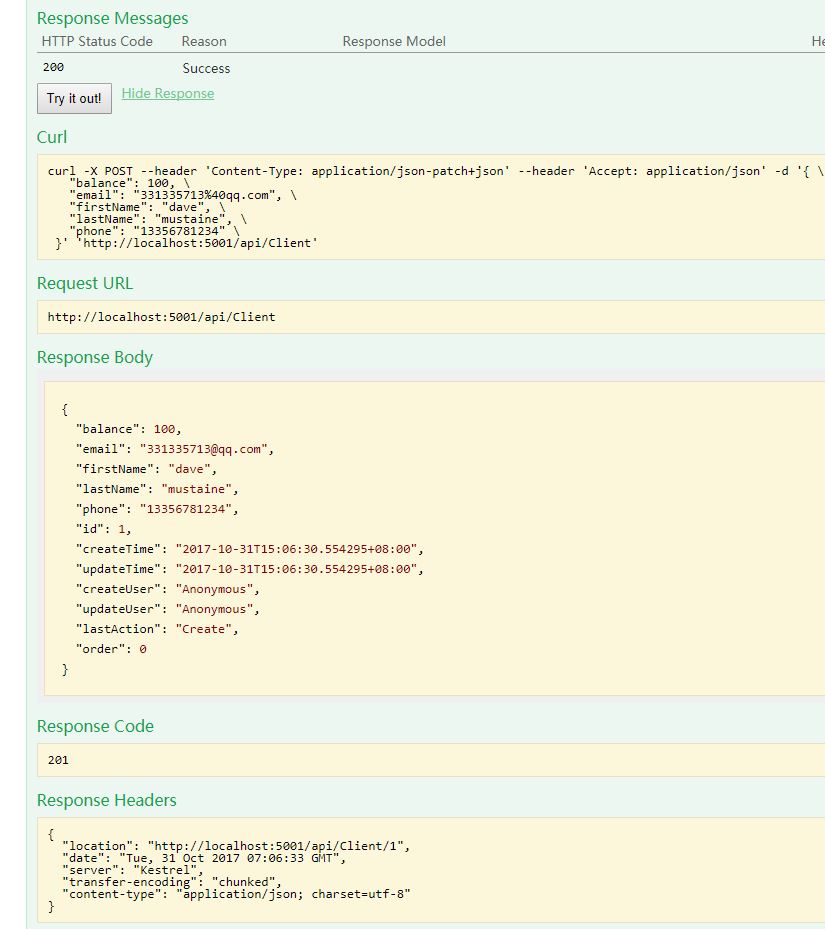Click the Response Messages heading
The height and width of the screenshot is (929, 825).
click(x=113, y=18)
